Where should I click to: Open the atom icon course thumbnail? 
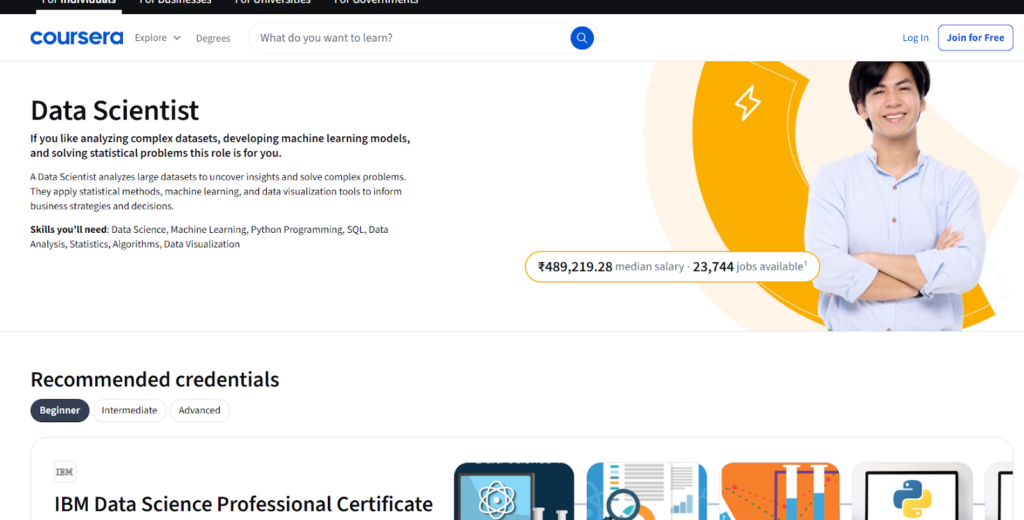click(x=514, y=491)
